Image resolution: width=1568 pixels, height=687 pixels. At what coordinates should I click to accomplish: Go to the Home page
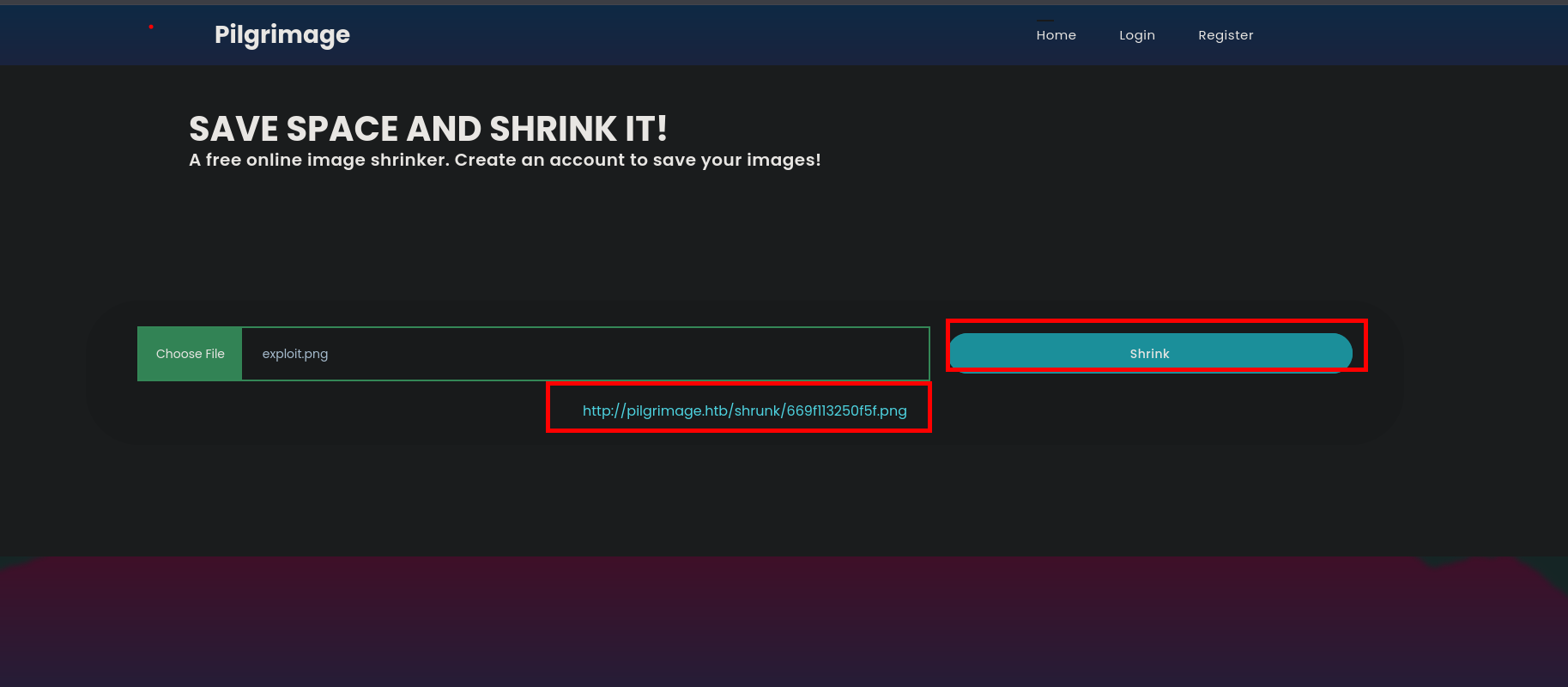1056,35
